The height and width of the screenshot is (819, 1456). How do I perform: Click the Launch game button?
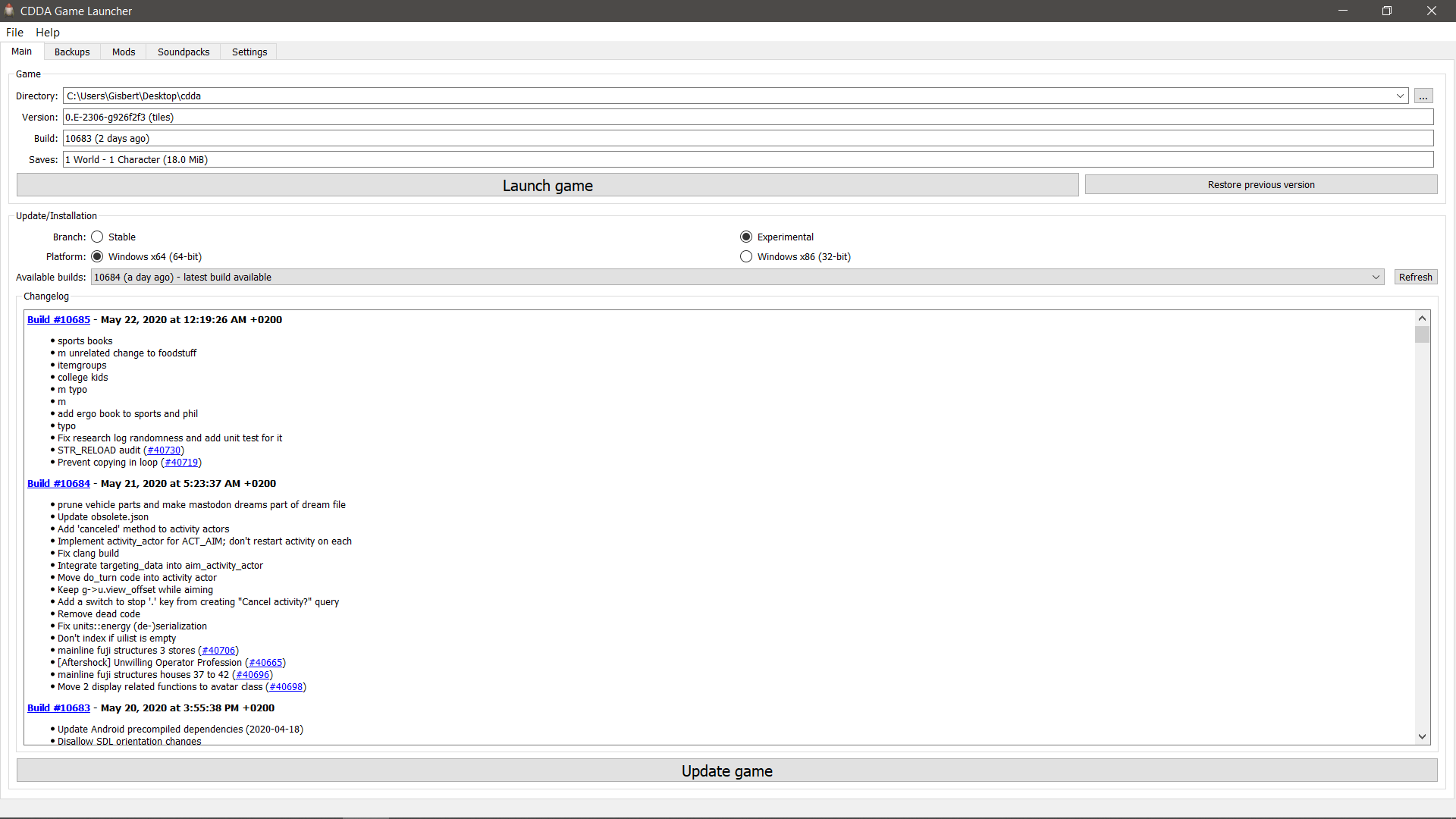point(548,185)
